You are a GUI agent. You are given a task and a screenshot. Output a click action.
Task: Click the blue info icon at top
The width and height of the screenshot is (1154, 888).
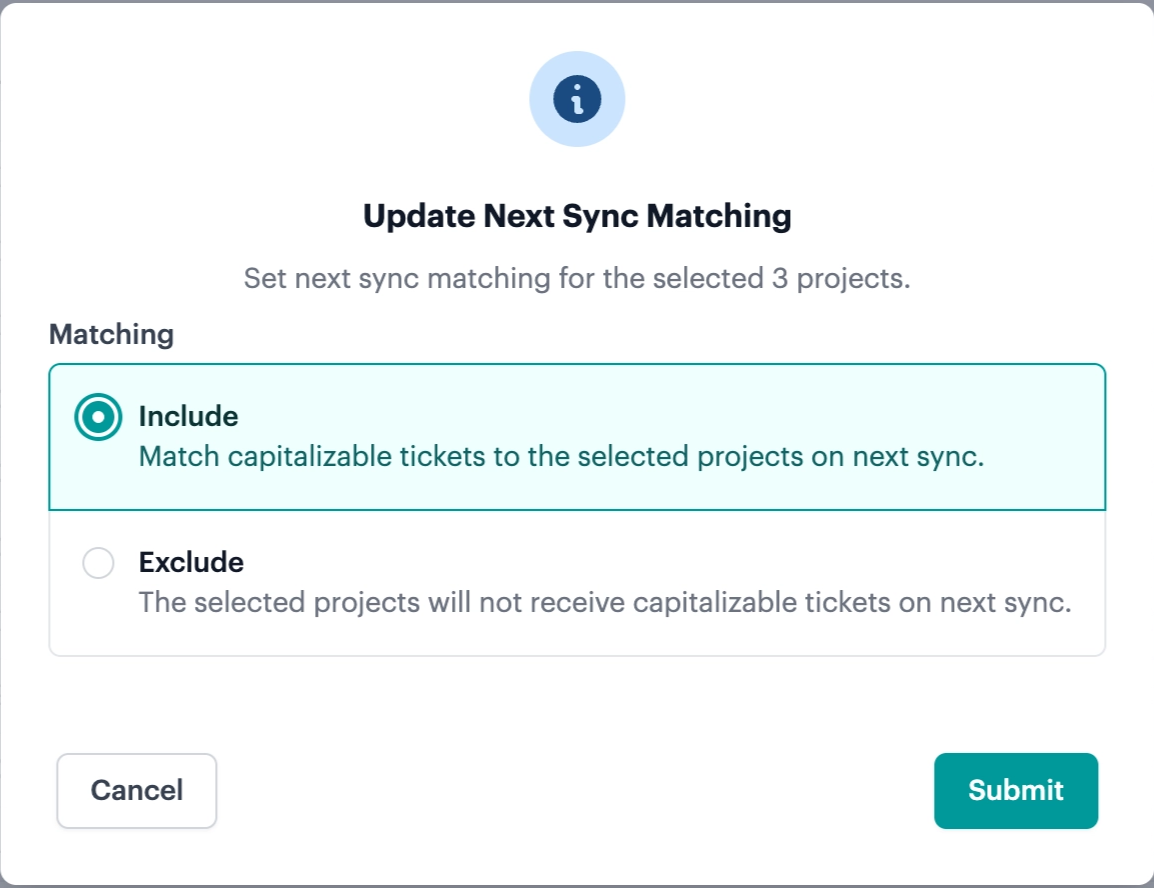pos(577,99)
